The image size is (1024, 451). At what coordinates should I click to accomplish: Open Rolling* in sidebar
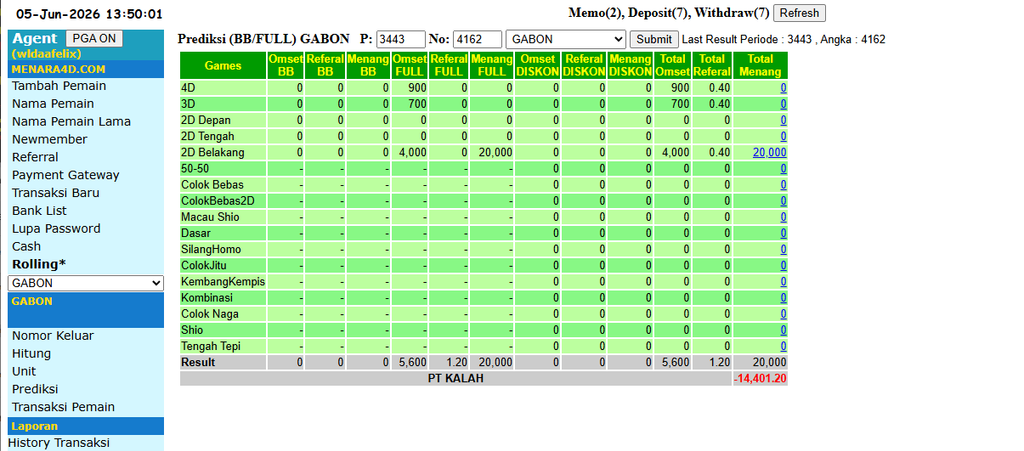point(39,264)
